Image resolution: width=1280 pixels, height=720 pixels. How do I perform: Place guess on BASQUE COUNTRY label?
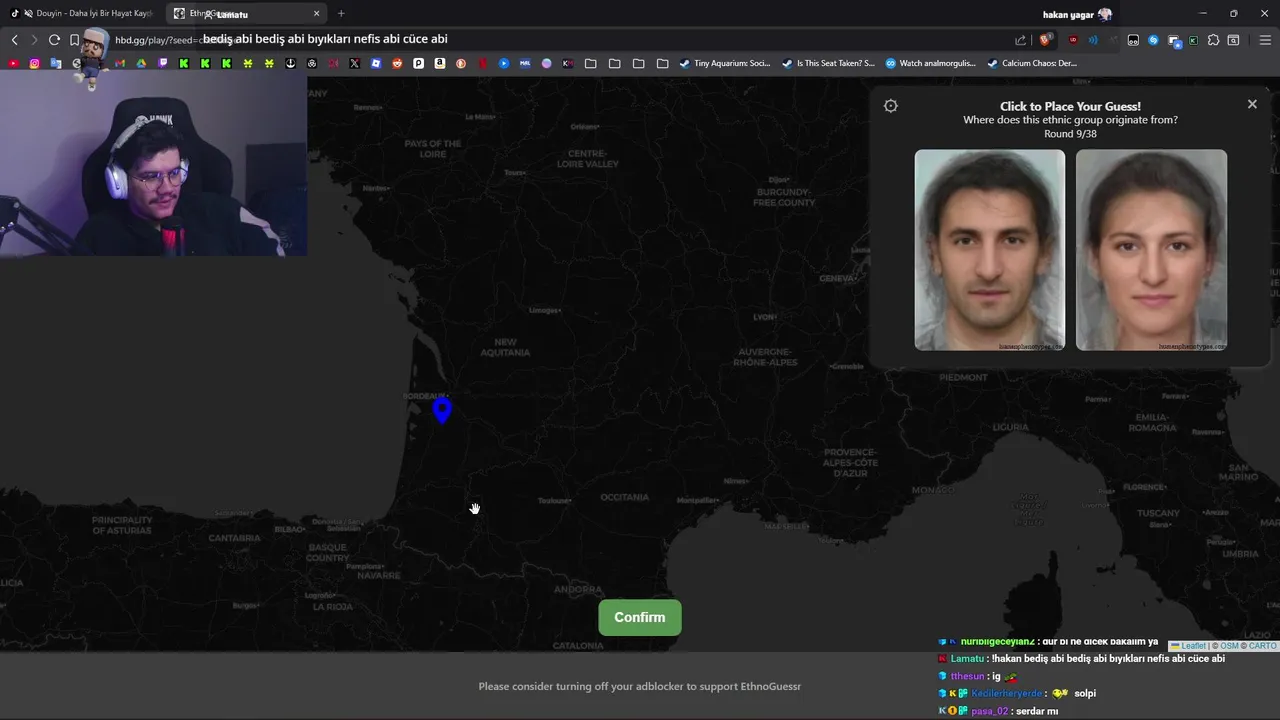pos(327,552)
